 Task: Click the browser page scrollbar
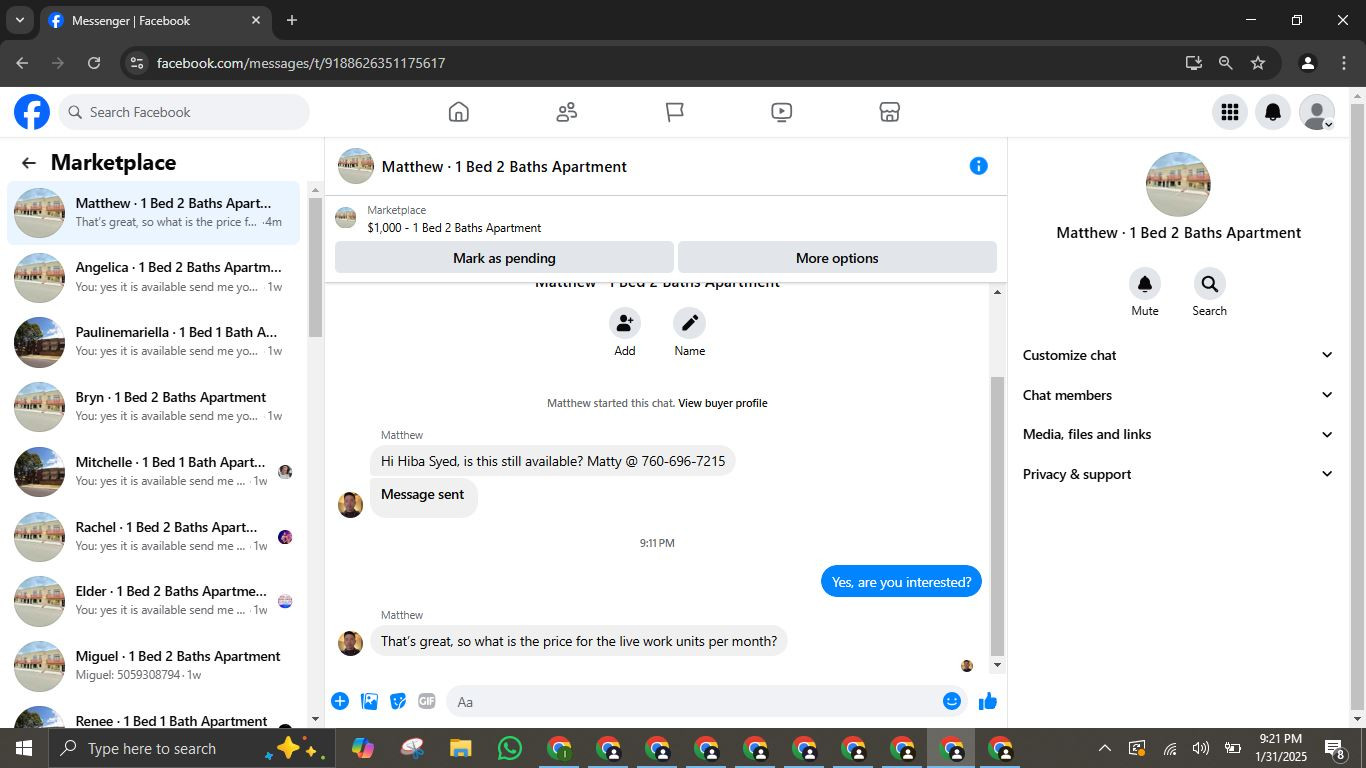pos(1357,408)
